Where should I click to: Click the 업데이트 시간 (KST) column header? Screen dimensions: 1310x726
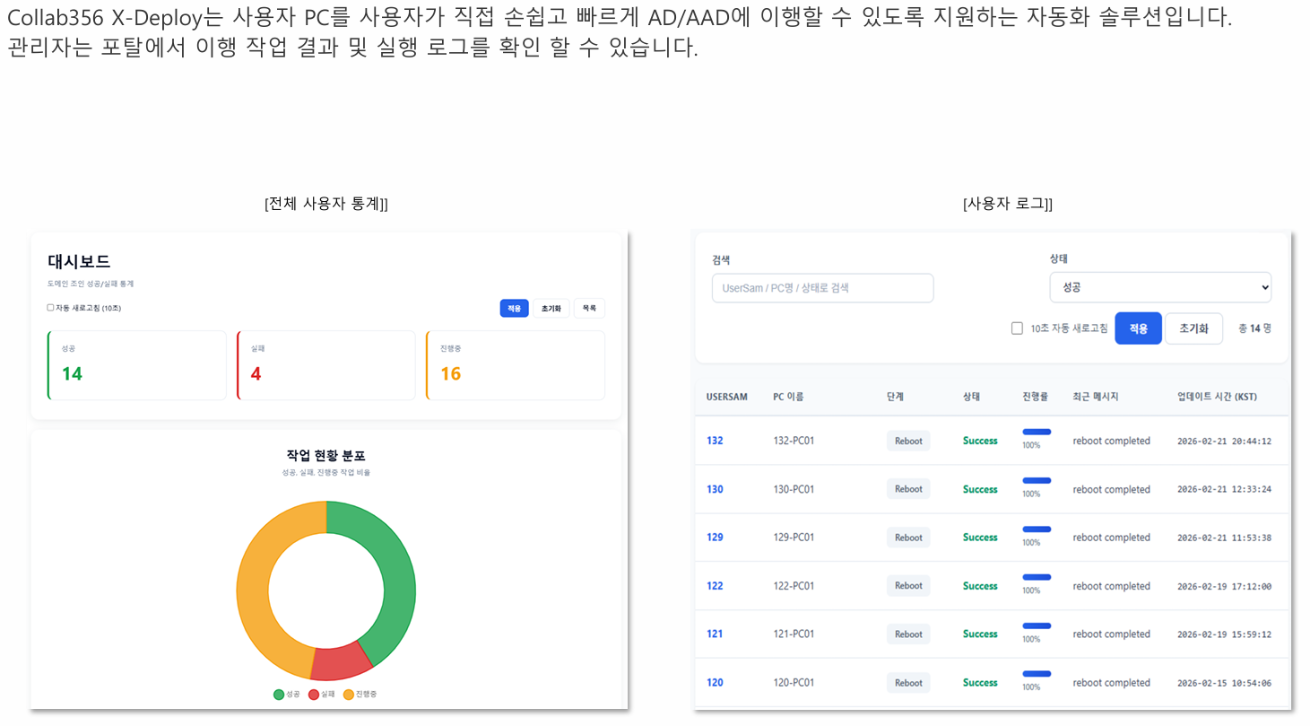point(1217,397)
